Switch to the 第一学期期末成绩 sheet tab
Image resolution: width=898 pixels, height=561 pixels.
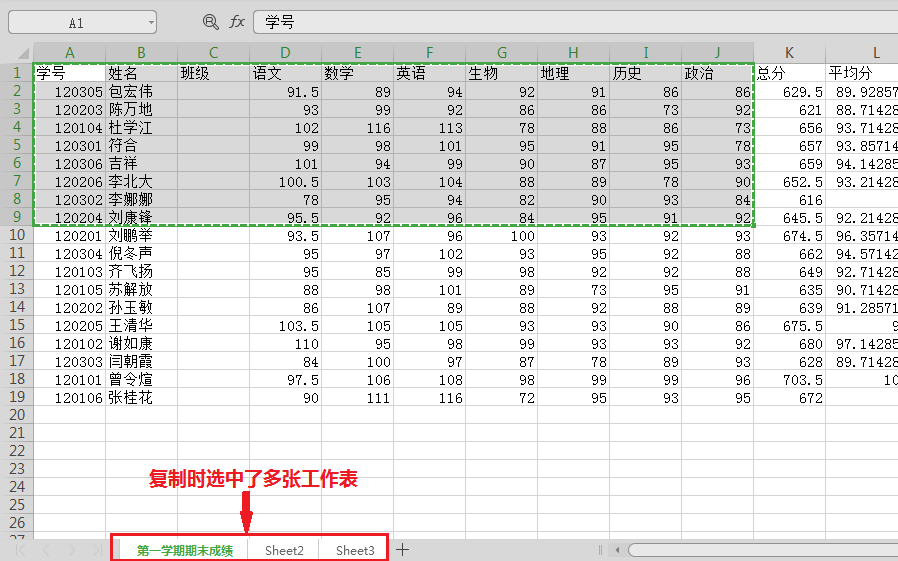[x=185, y=551]
